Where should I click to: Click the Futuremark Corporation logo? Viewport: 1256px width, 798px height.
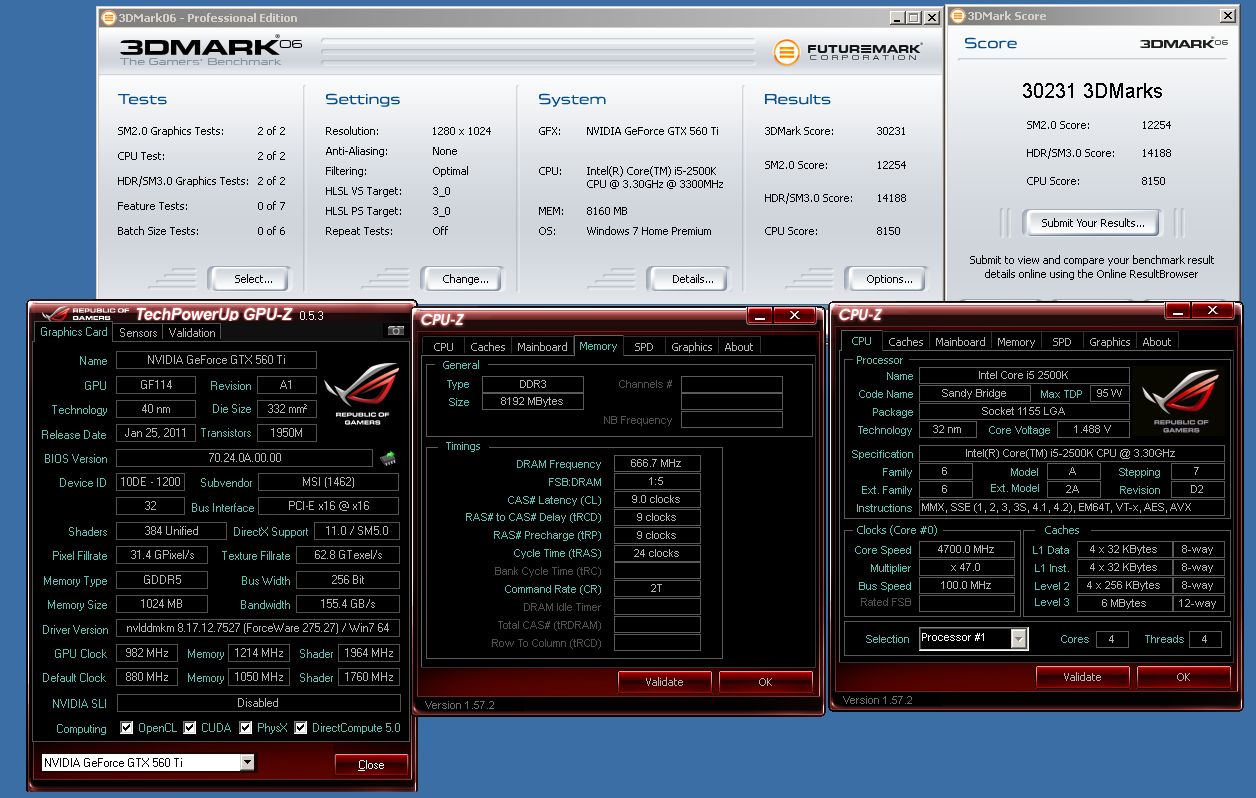pos(848,52)
